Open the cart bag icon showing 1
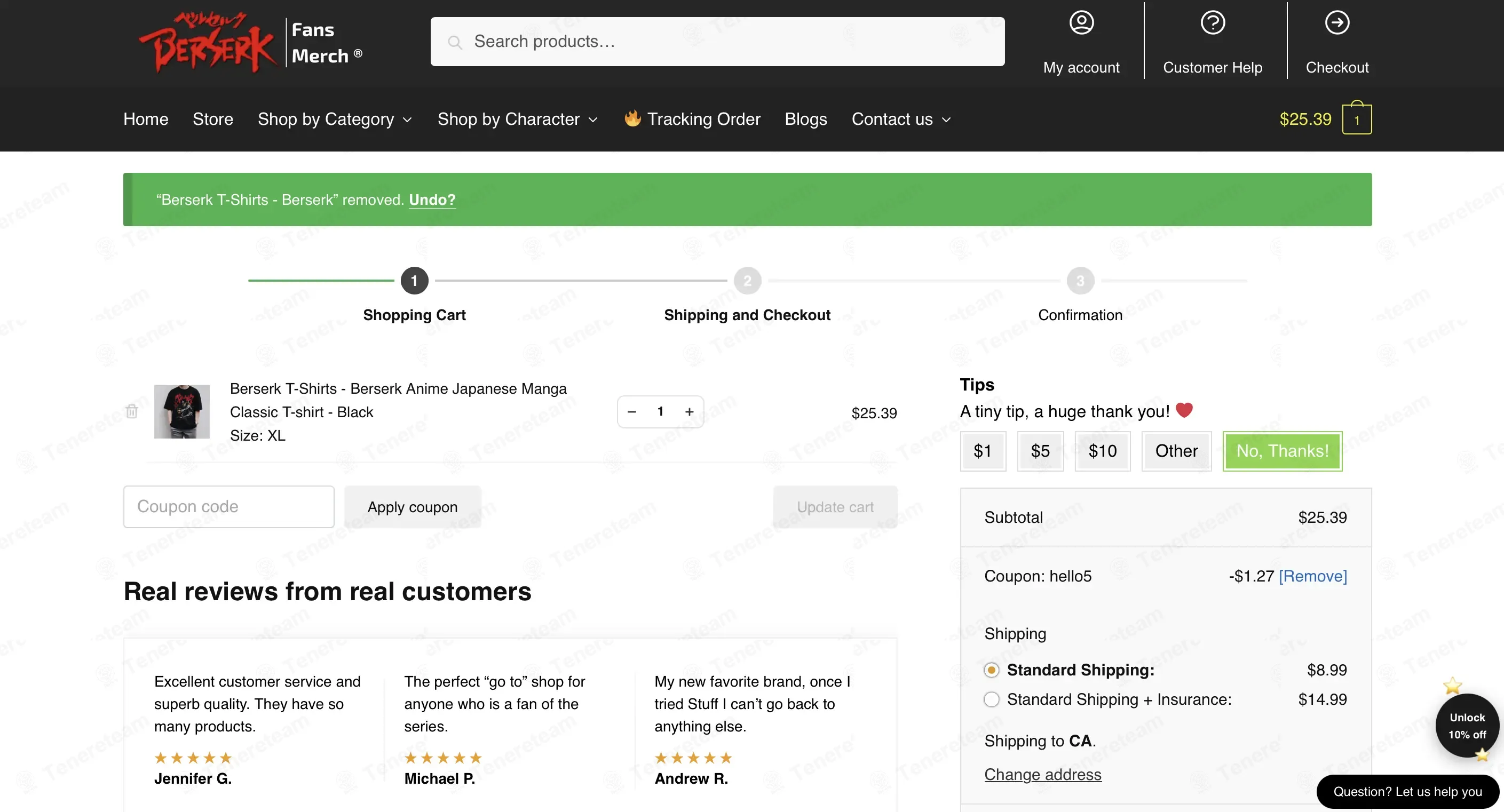1504x812 pixels. click(x=1357, y=118)
